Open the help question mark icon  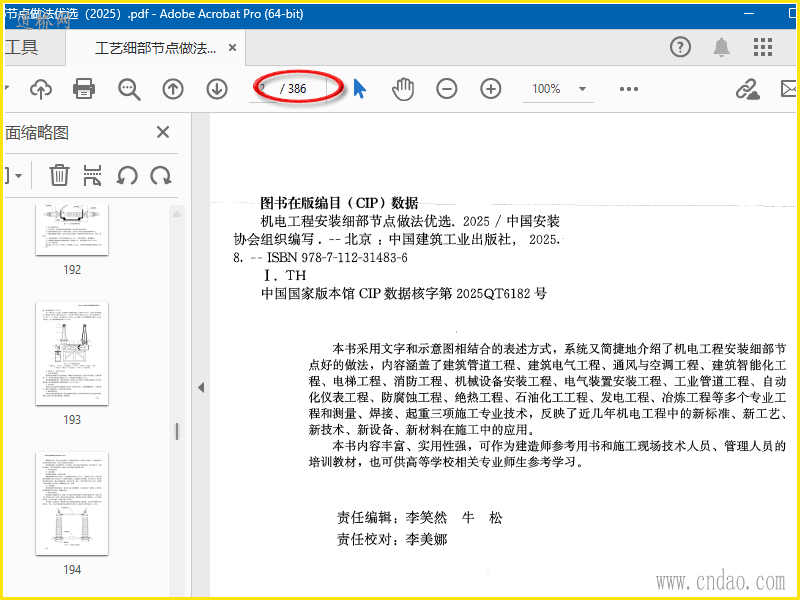tap(680, 47)
